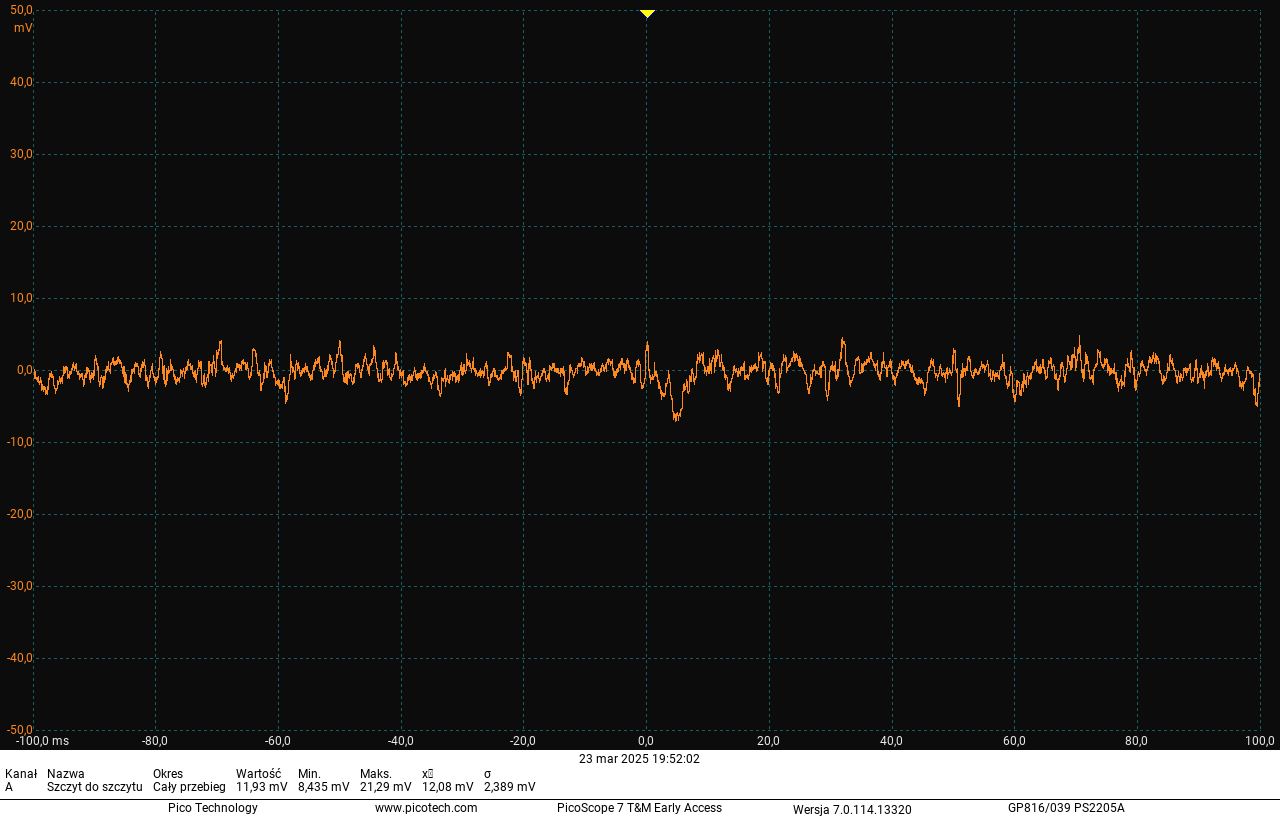Click the 80,0 time axis label
1280x816 pixels.
coord(1136,741)
